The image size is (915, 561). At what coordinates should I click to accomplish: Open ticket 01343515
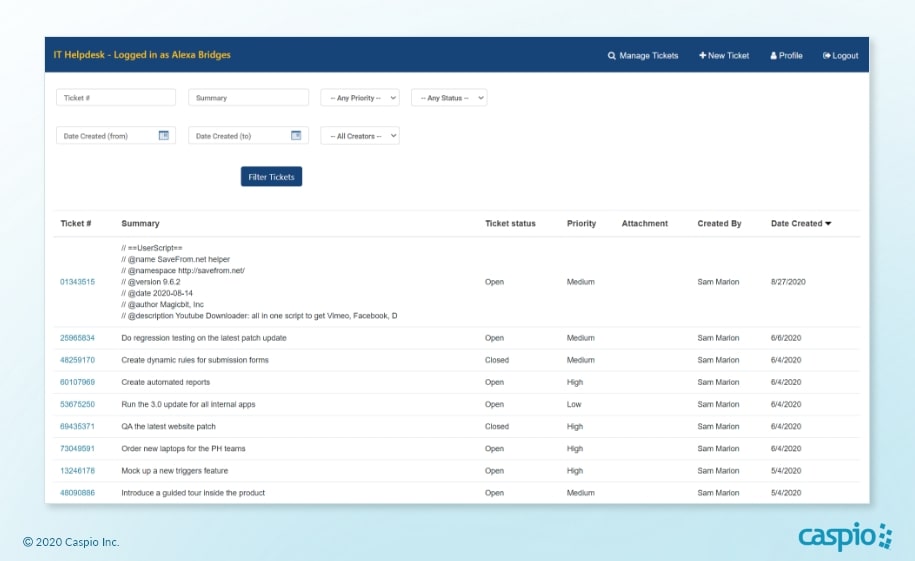[77, 282]
